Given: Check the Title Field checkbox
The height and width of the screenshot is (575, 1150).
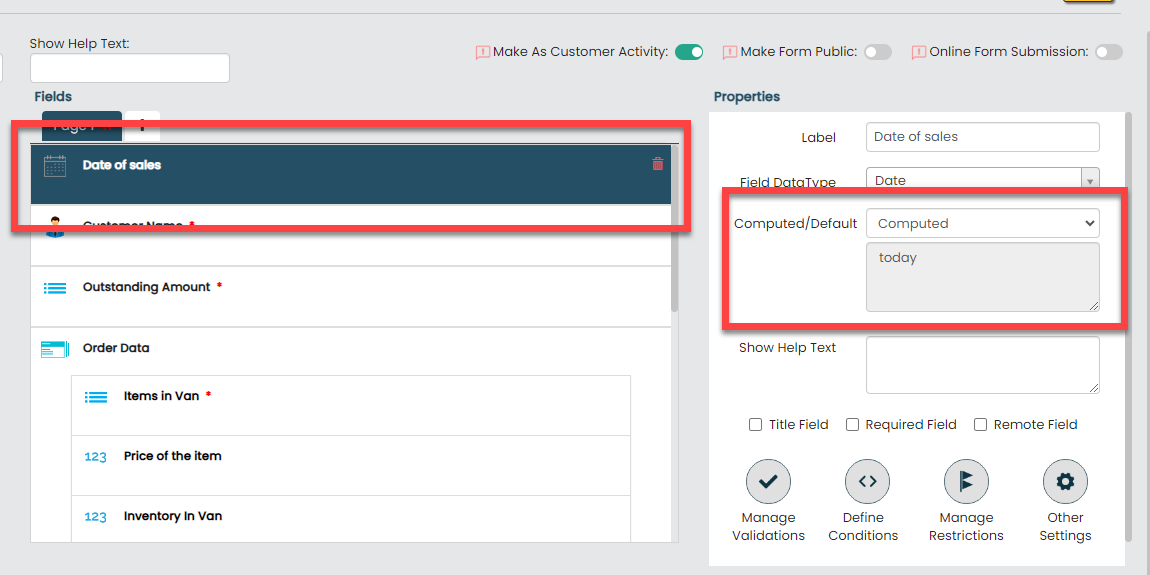Looking at the screenshot, I should (756, 425).
